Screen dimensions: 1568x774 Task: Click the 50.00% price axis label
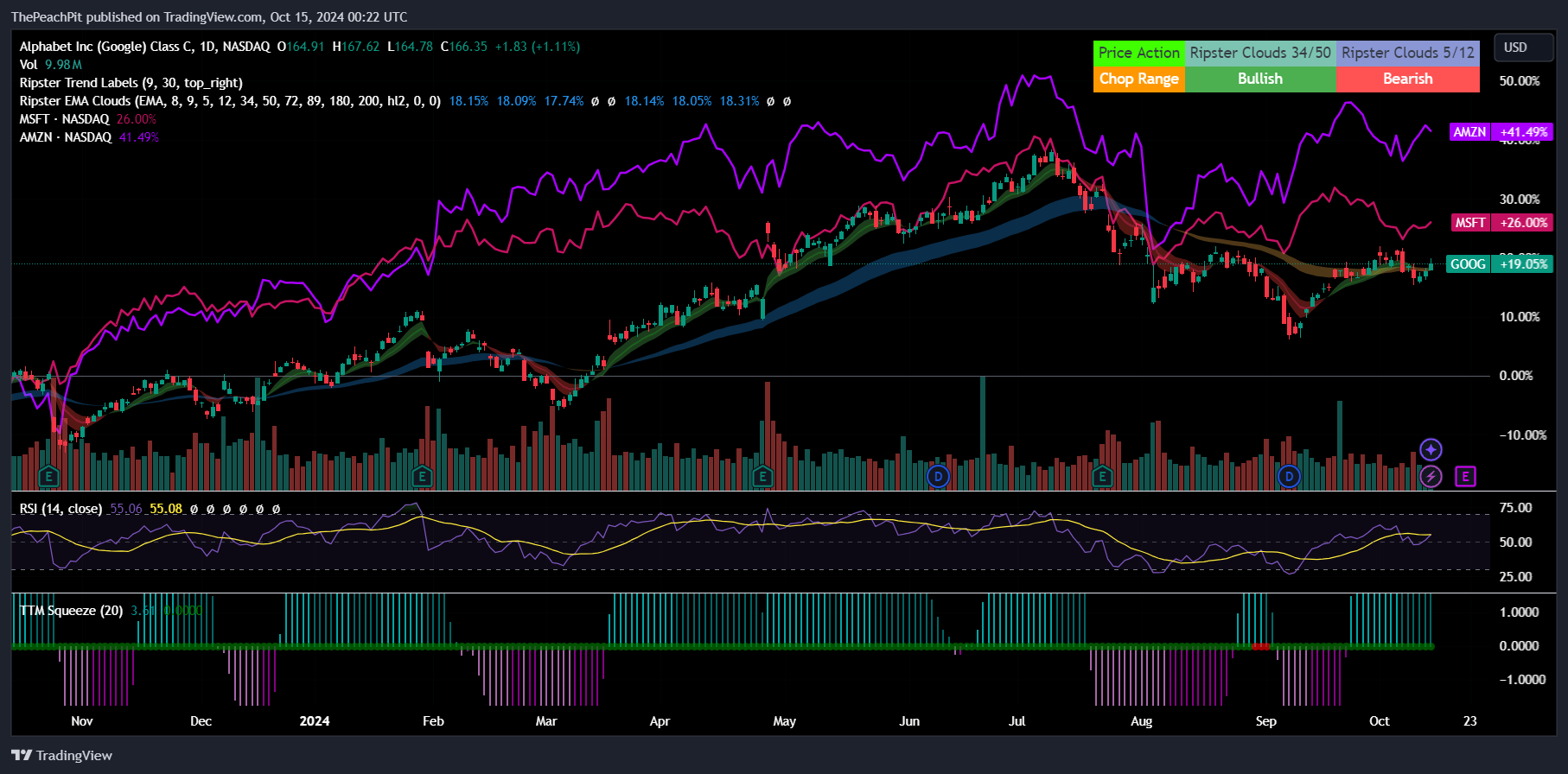click(x=1520, y=81)
